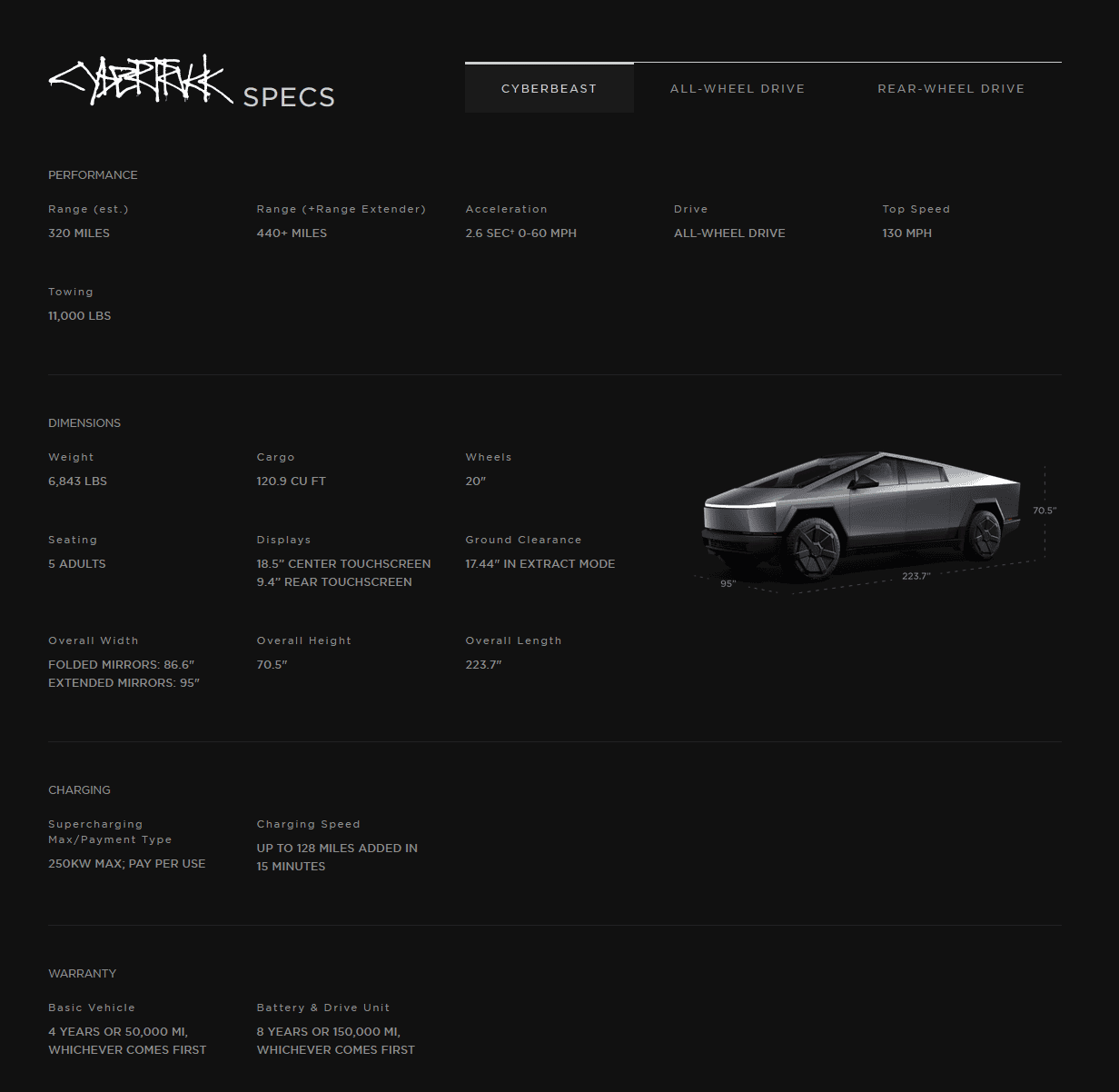
Task: Click the 'Displays' label
Action: click(x=283, y=540)
